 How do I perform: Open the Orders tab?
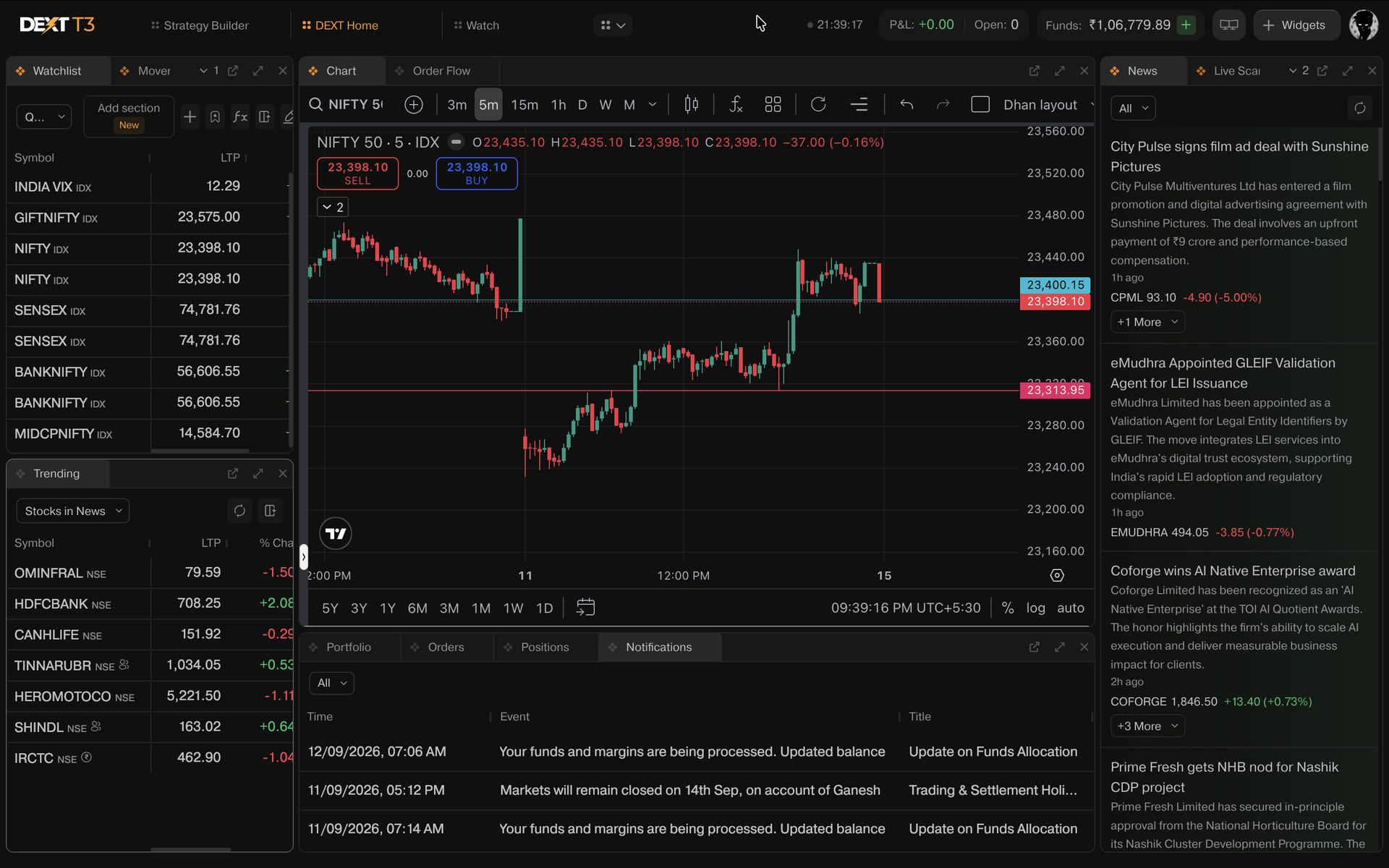coord(446,647)
